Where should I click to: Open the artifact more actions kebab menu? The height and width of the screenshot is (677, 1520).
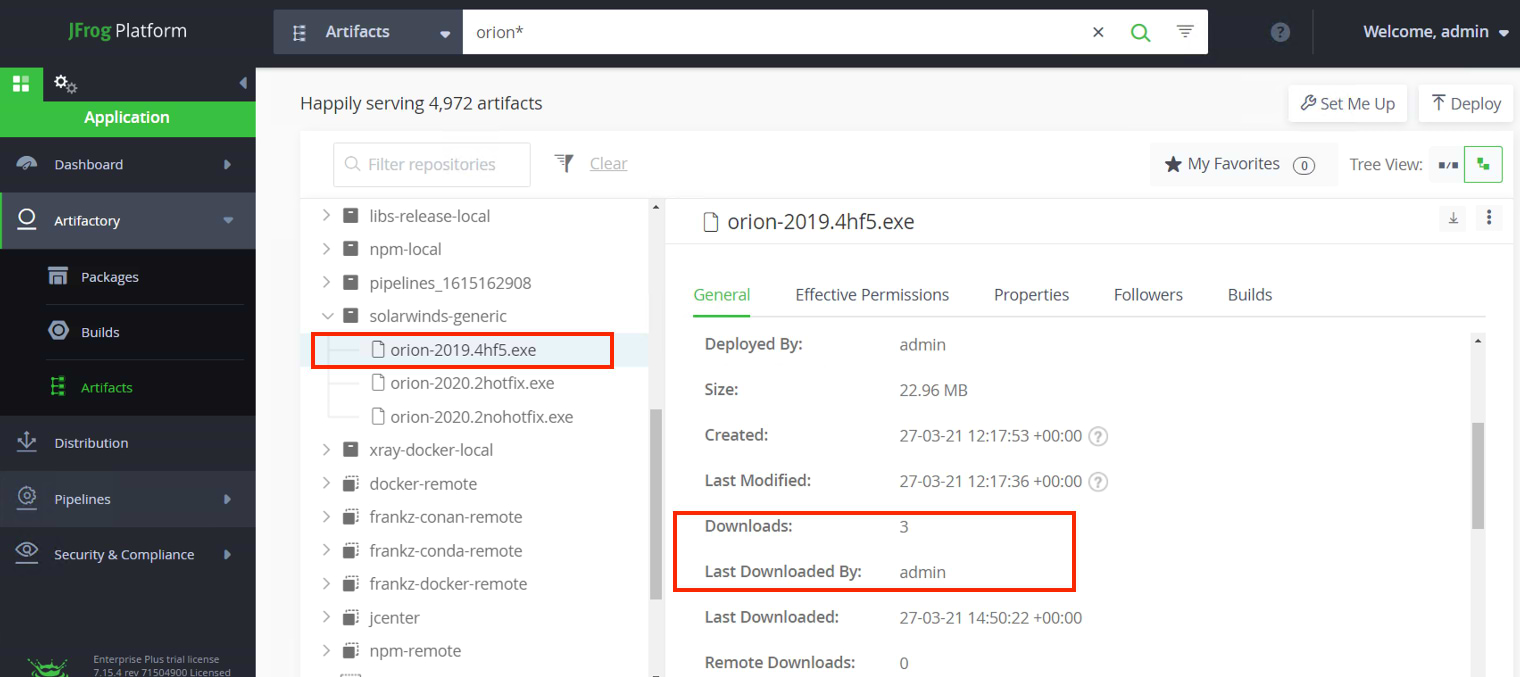point(1489,218)
